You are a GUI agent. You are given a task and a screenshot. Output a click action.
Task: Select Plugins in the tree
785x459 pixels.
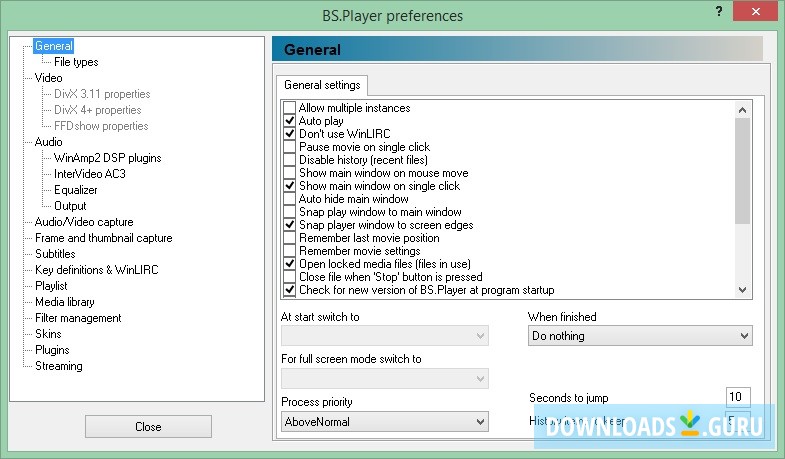pyautogui.click(x=52, y=350)
